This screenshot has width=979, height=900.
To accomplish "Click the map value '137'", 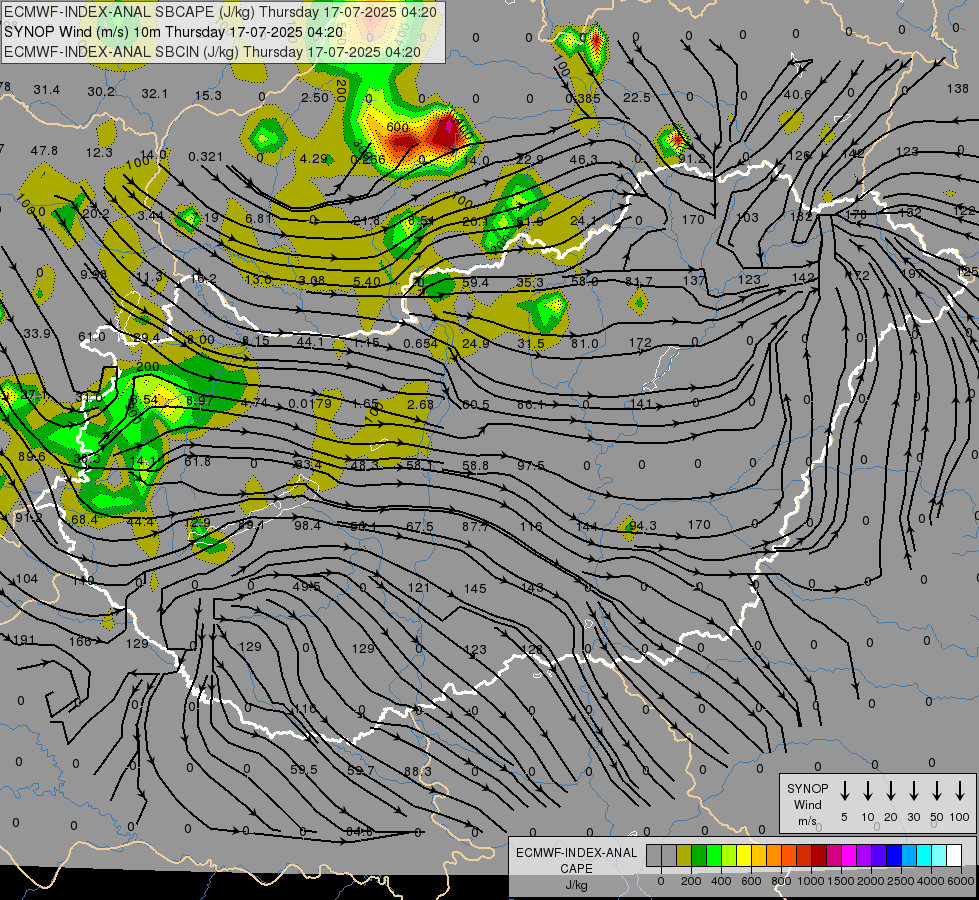I will pos(694,280).
